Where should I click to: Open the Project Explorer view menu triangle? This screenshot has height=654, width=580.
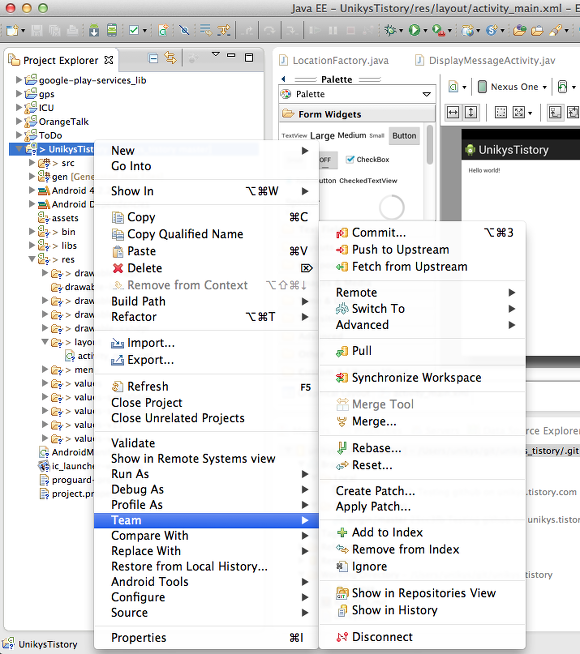click(216, 54)
